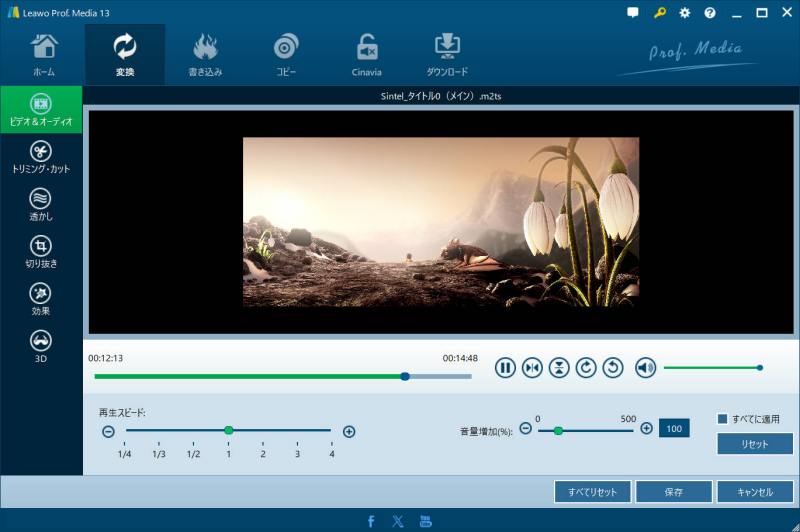Click the preview volume slider
800x532 pixels.
pyautogui.click(x=713, y=368)
